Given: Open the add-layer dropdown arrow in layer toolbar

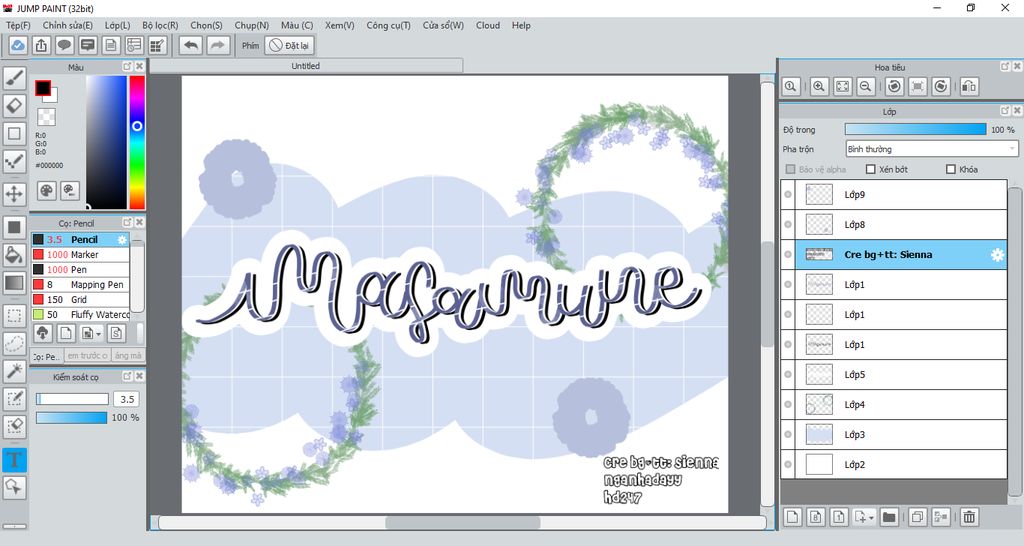Looking at the screenshot, I should click(871, 519).
